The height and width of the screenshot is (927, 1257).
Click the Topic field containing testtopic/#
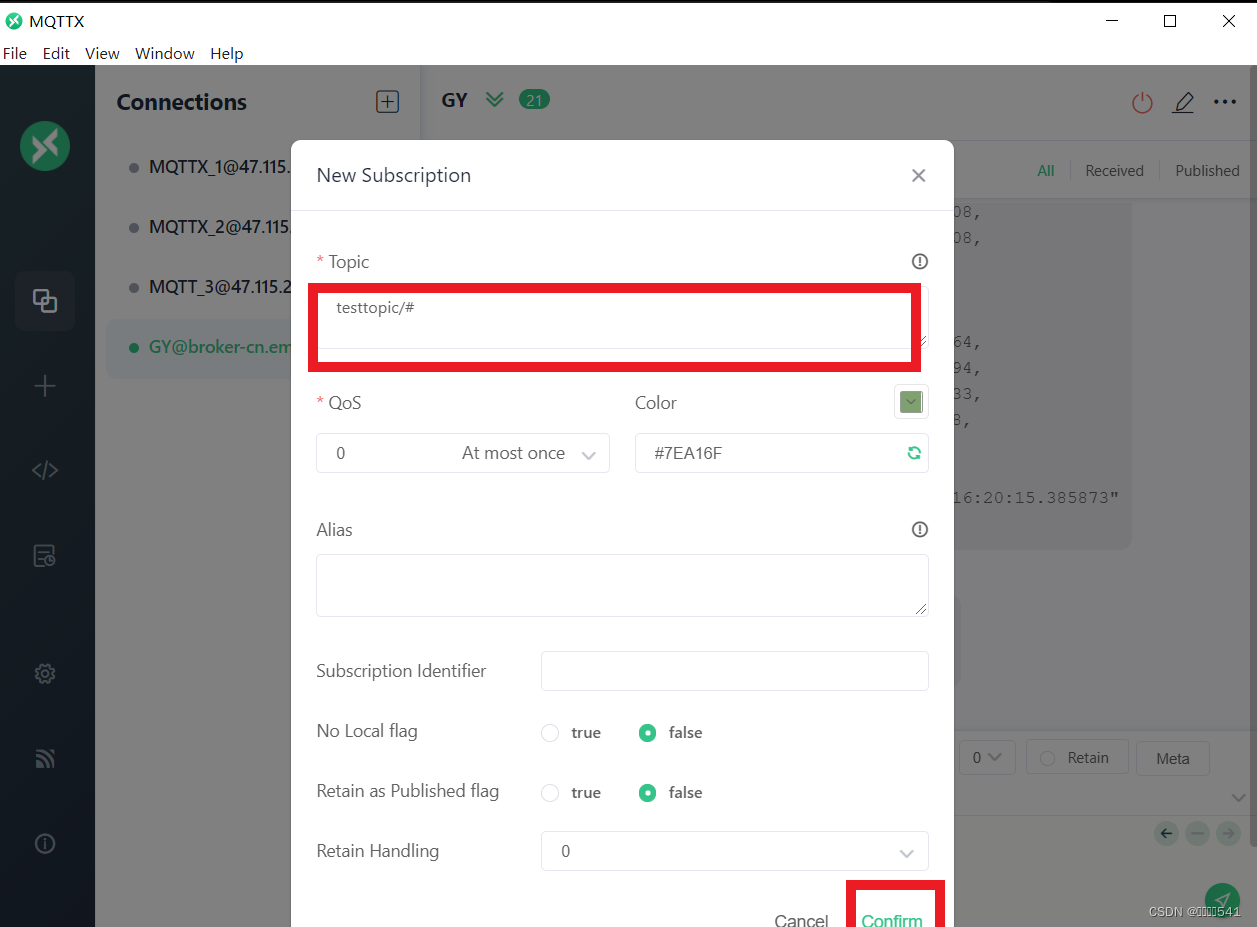click(622, 318)
